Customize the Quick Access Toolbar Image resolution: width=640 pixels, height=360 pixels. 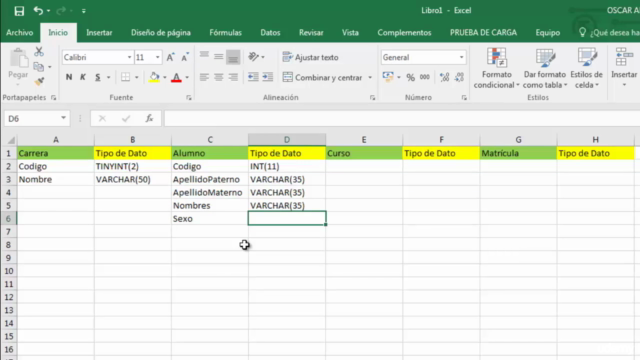click(84, 11)
